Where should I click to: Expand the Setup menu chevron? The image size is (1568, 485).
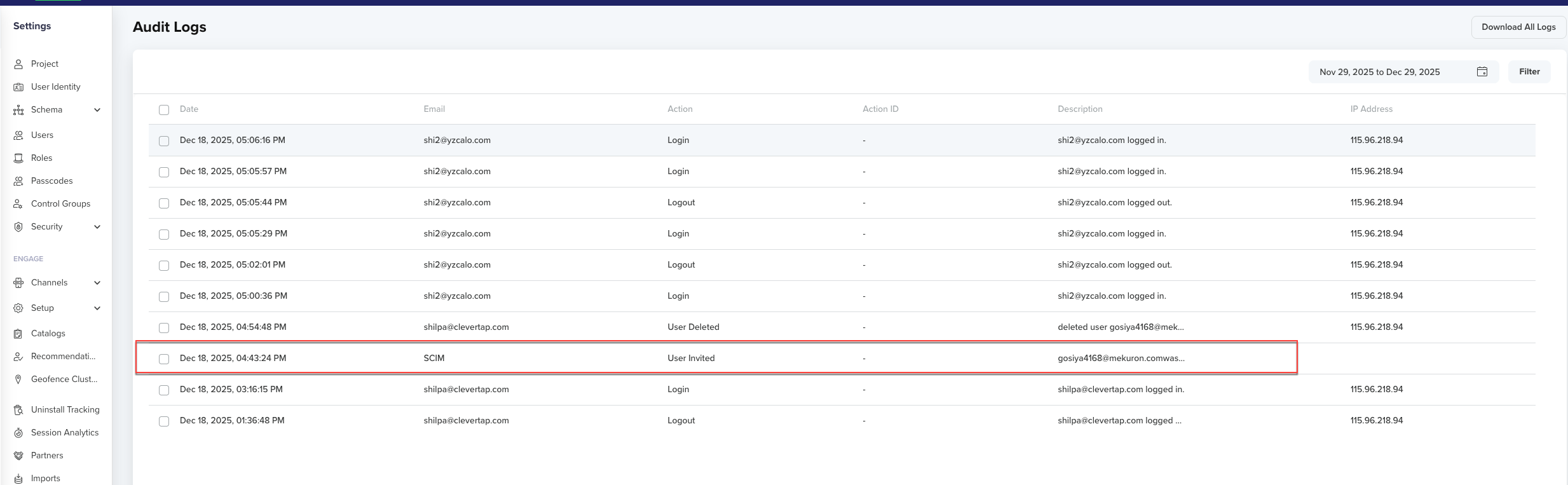pos(97,308)
